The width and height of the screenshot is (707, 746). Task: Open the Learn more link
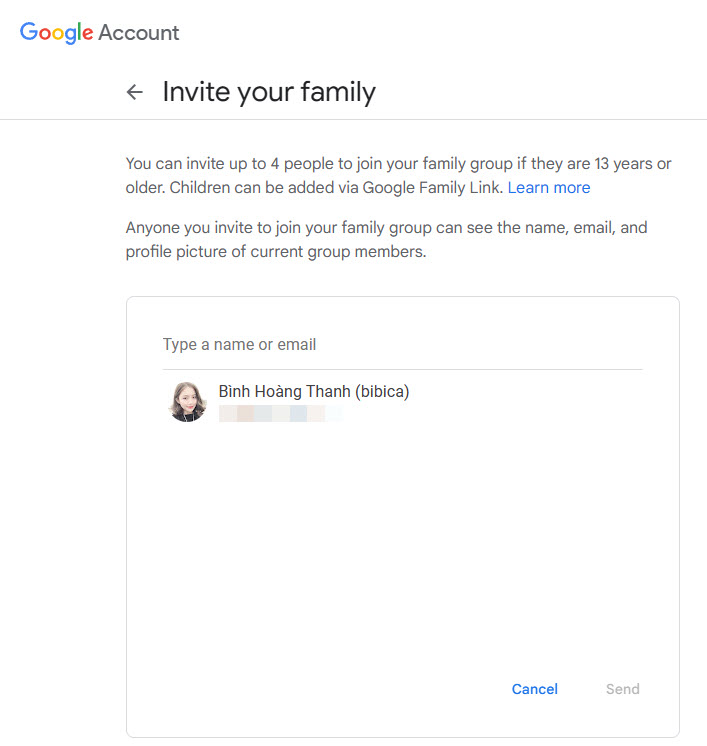pyautogui.click(x=549, y=188)
